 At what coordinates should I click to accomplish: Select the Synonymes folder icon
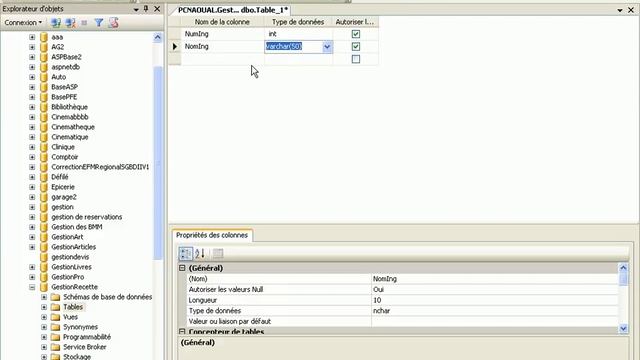point(56,327)
